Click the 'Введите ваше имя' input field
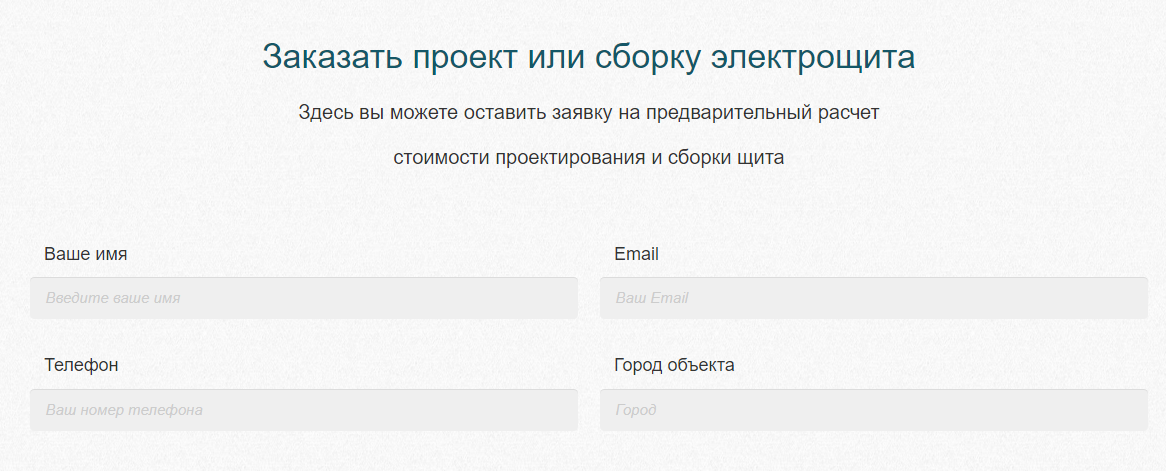This screenshot has height=471, width=1166. [x=303, y=298]
